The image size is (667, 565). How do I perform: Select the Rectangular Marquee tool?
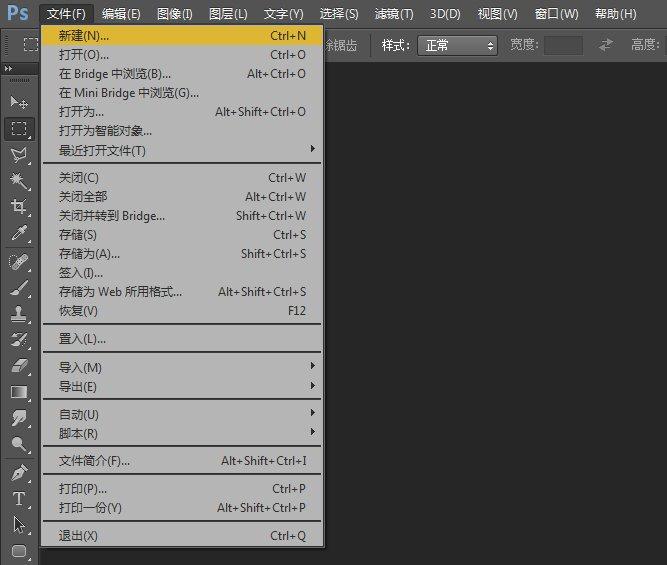click(x=19, y=128)
